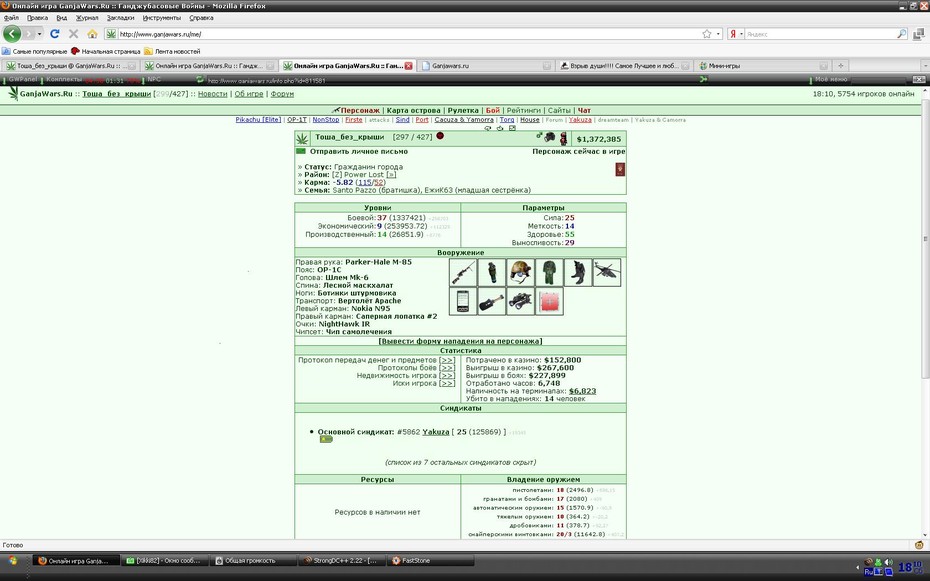Open the Nokia N95 phone icon
The height and width of the screenshot is (581, 930).
point(463,301)
